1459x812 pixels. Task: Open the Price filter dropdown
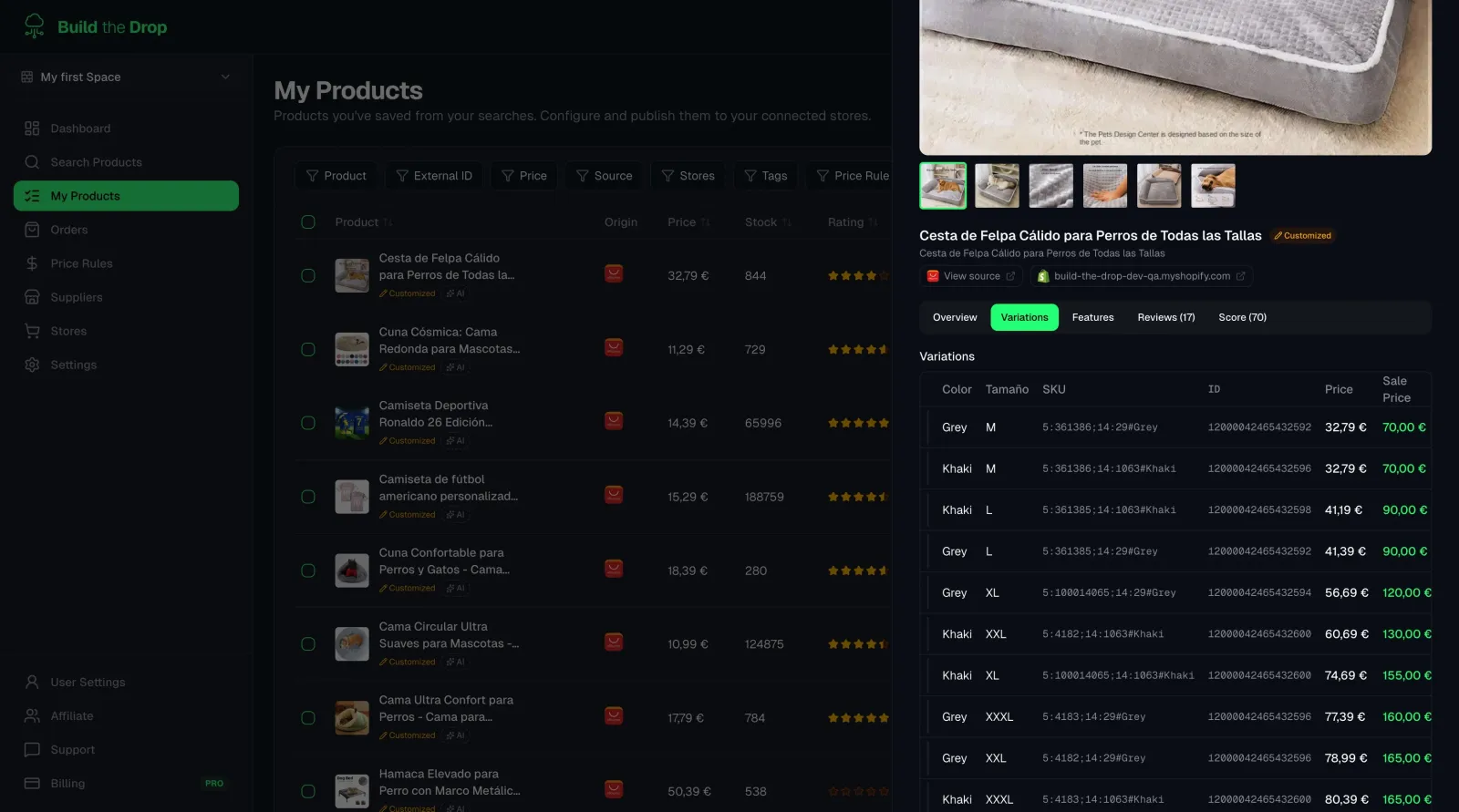(x=524, y=176)
